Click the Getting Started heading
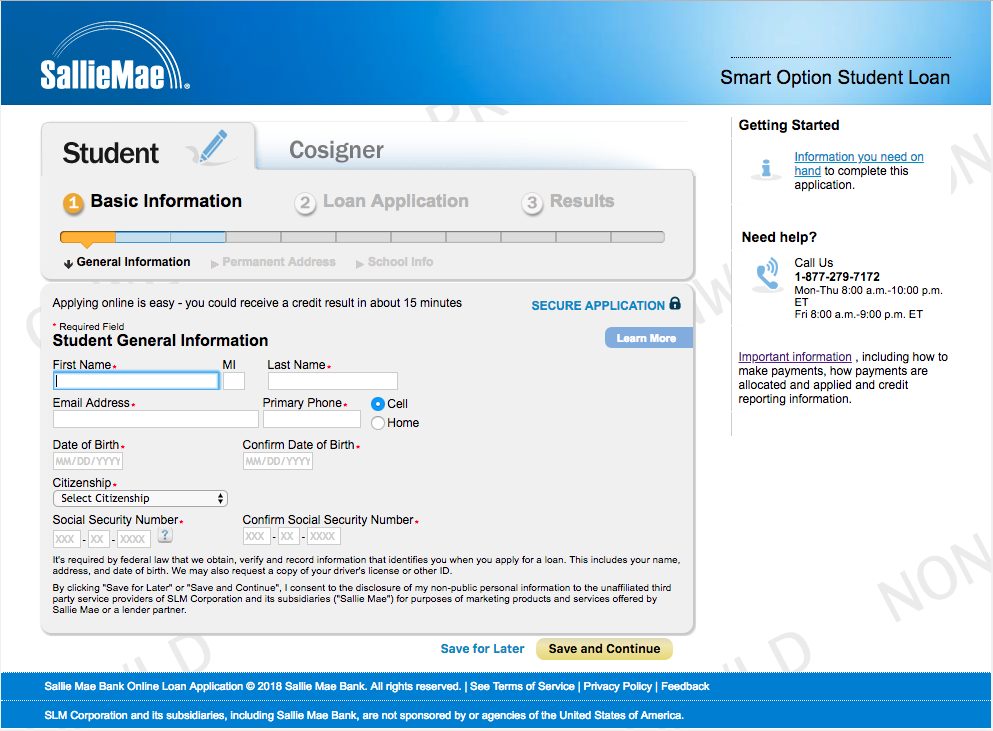993x731 pixels. [788, 125]
